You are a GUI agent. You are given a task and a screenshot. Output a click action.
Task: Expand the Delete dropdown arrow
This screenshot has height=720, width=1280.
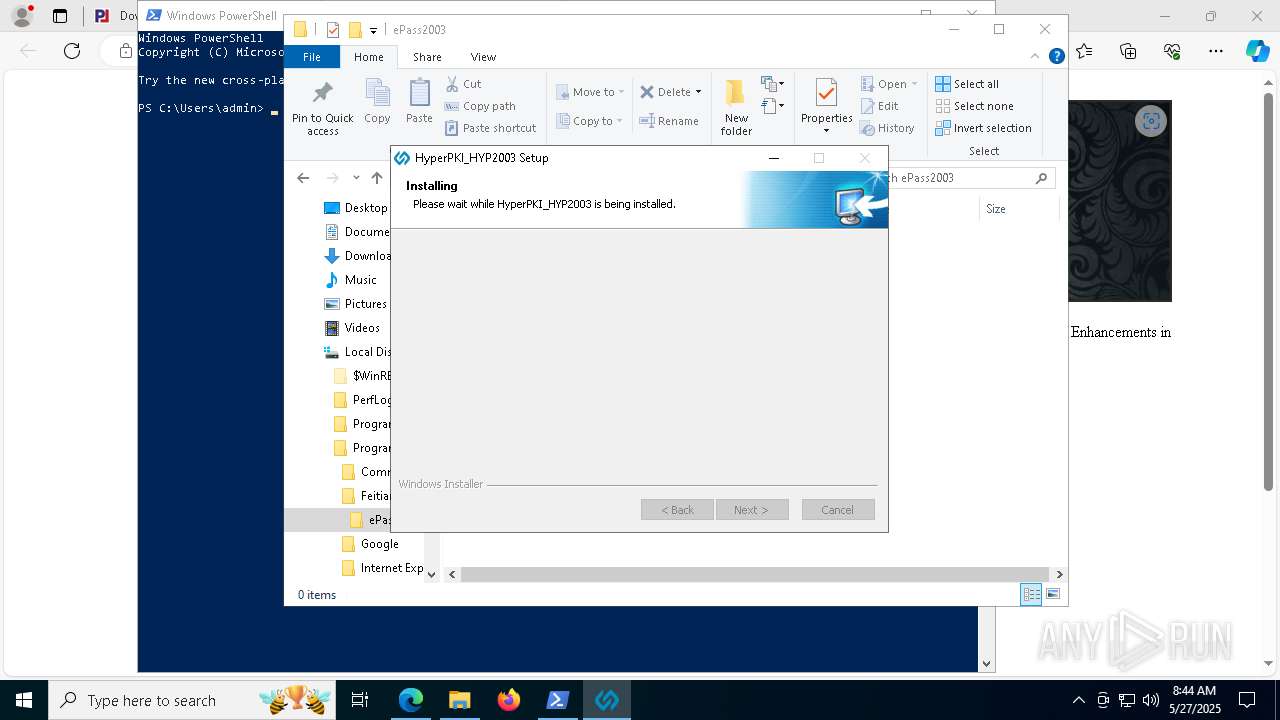698,92
